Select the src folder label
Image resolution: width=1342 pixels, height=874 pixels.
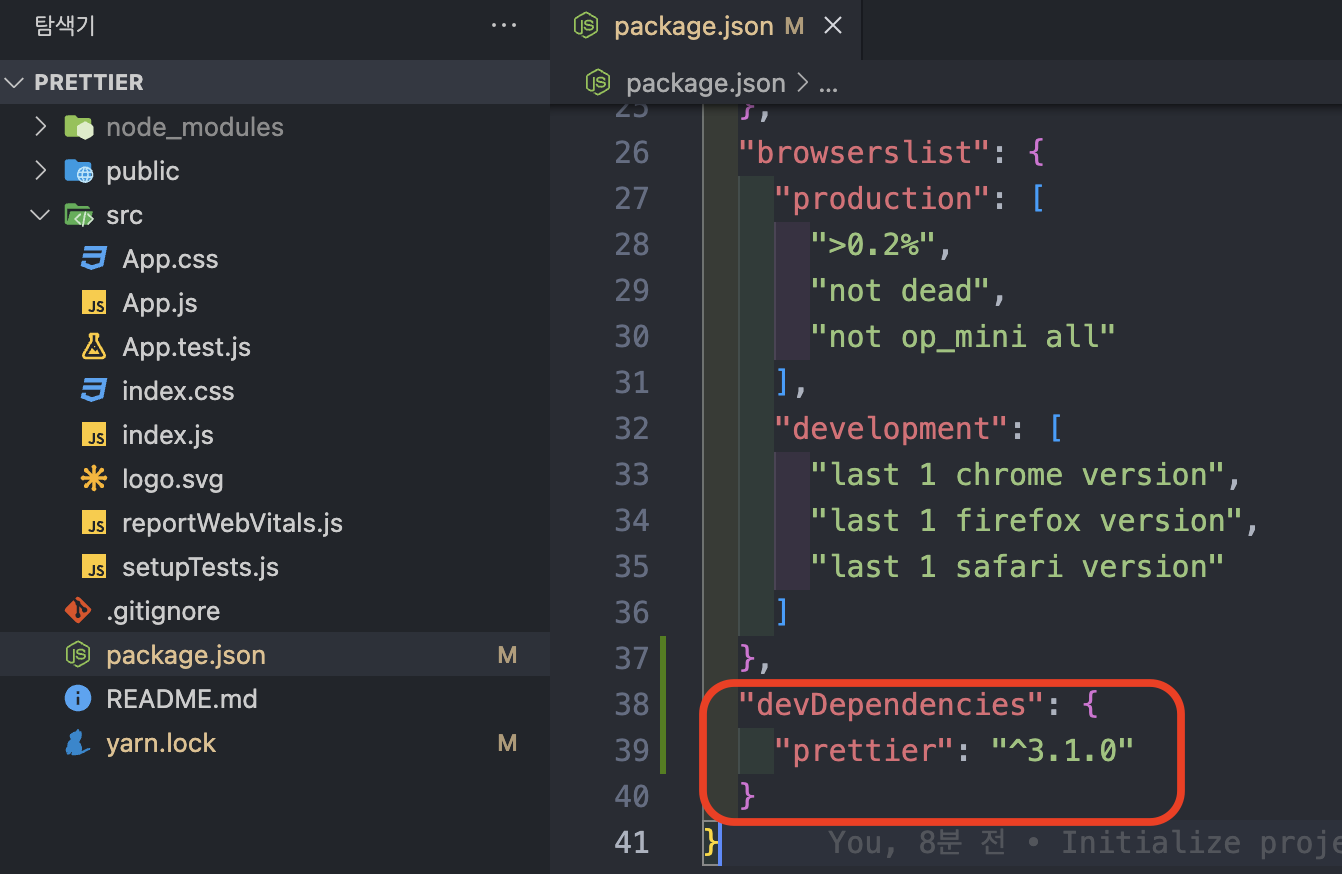[124, 215]
